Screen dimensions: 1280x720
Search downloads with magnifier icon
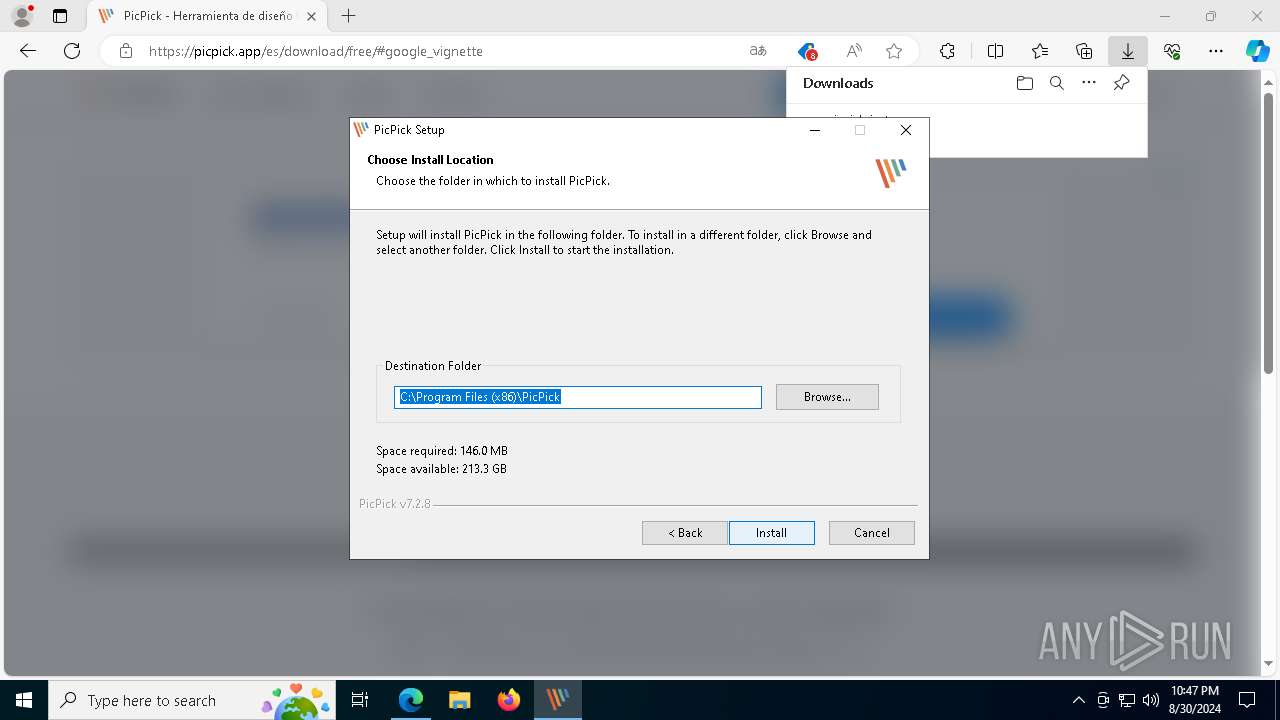click(x=1057, y=83)
